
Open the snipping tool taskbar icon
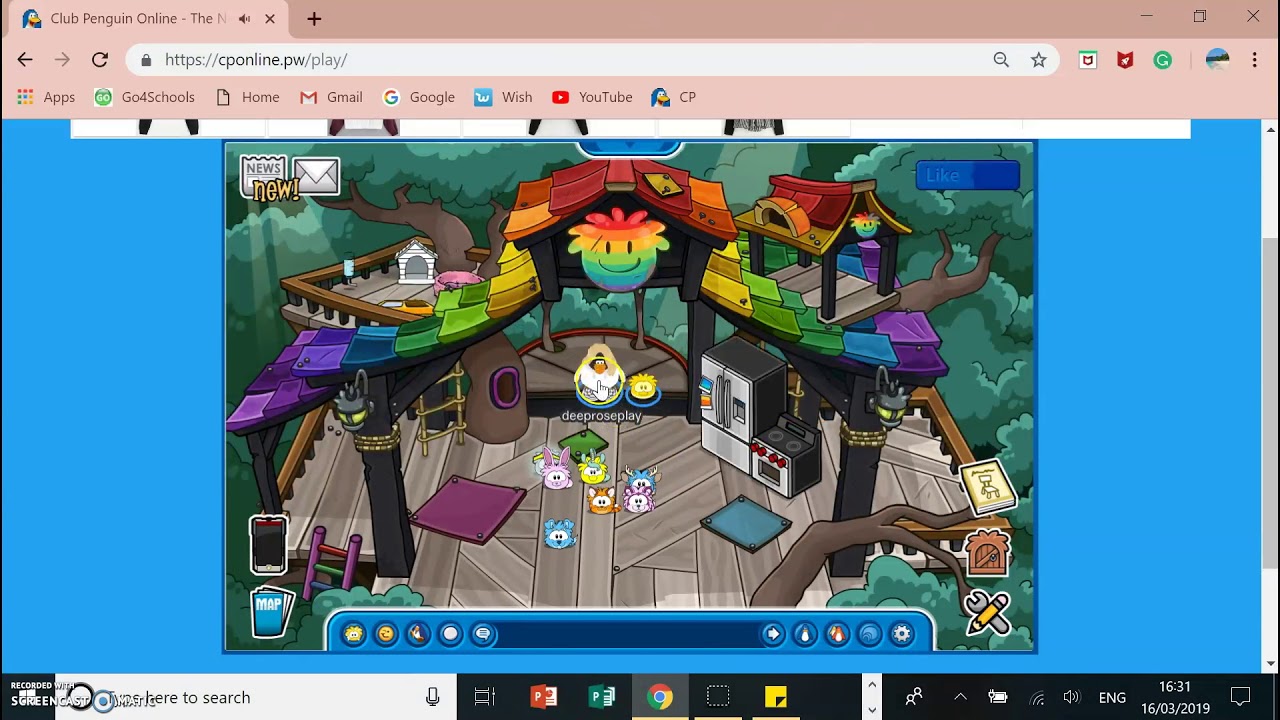(717, 697)
